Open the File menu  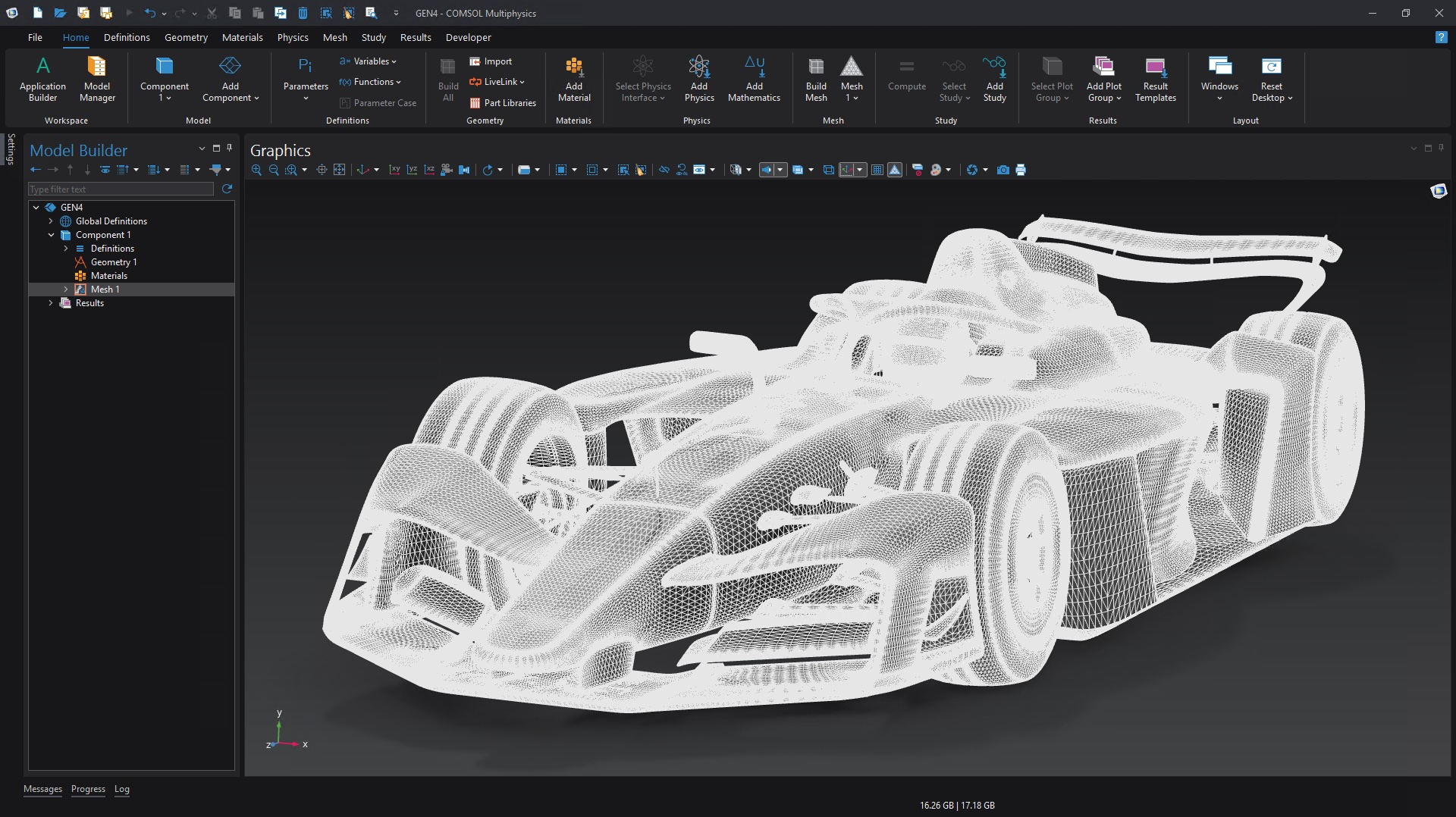[x=35, y=37]
